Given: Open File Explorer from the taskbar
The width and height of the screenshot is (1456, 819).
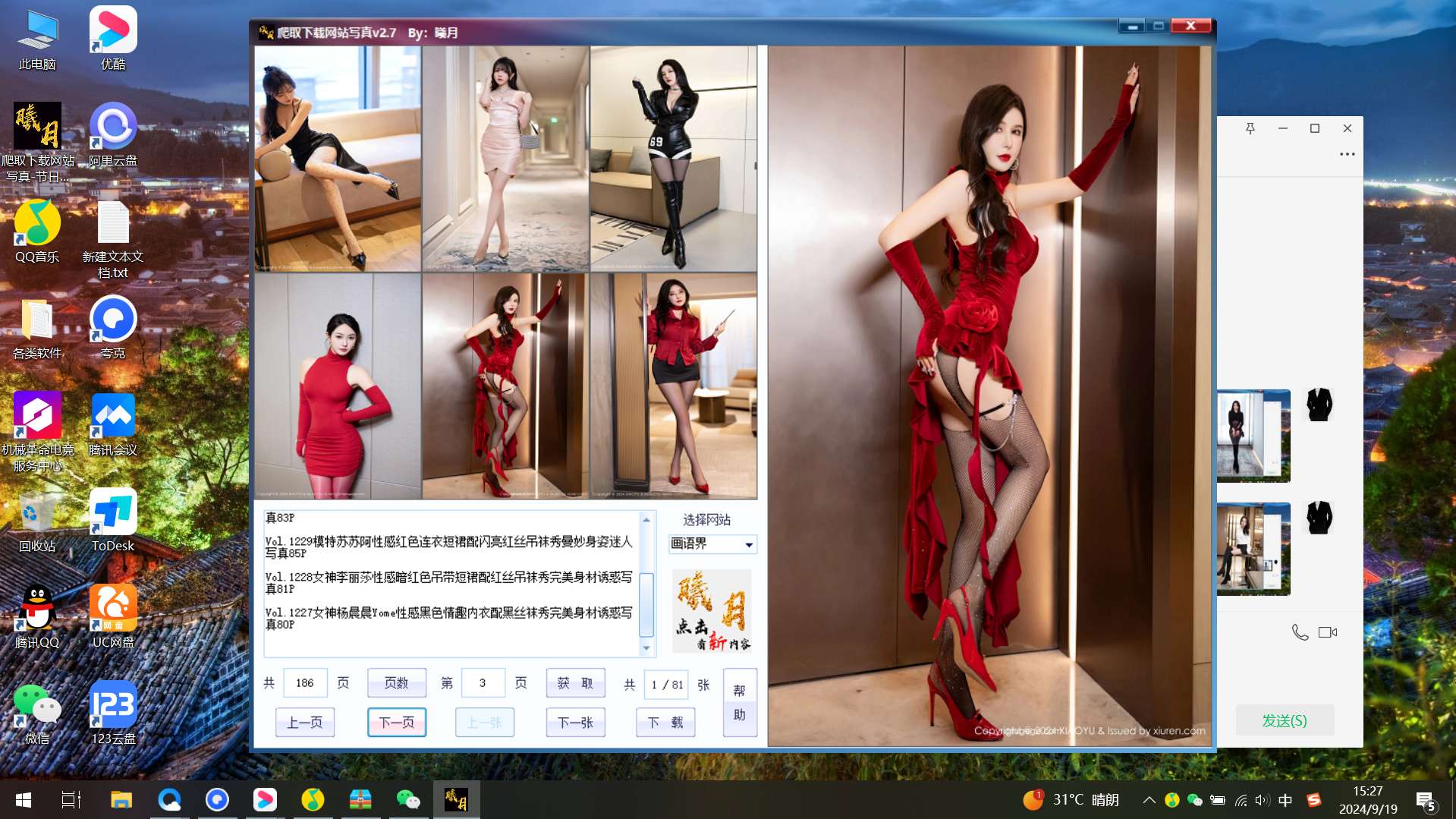Looking at the screenshot, I should [x=121, y=800].
